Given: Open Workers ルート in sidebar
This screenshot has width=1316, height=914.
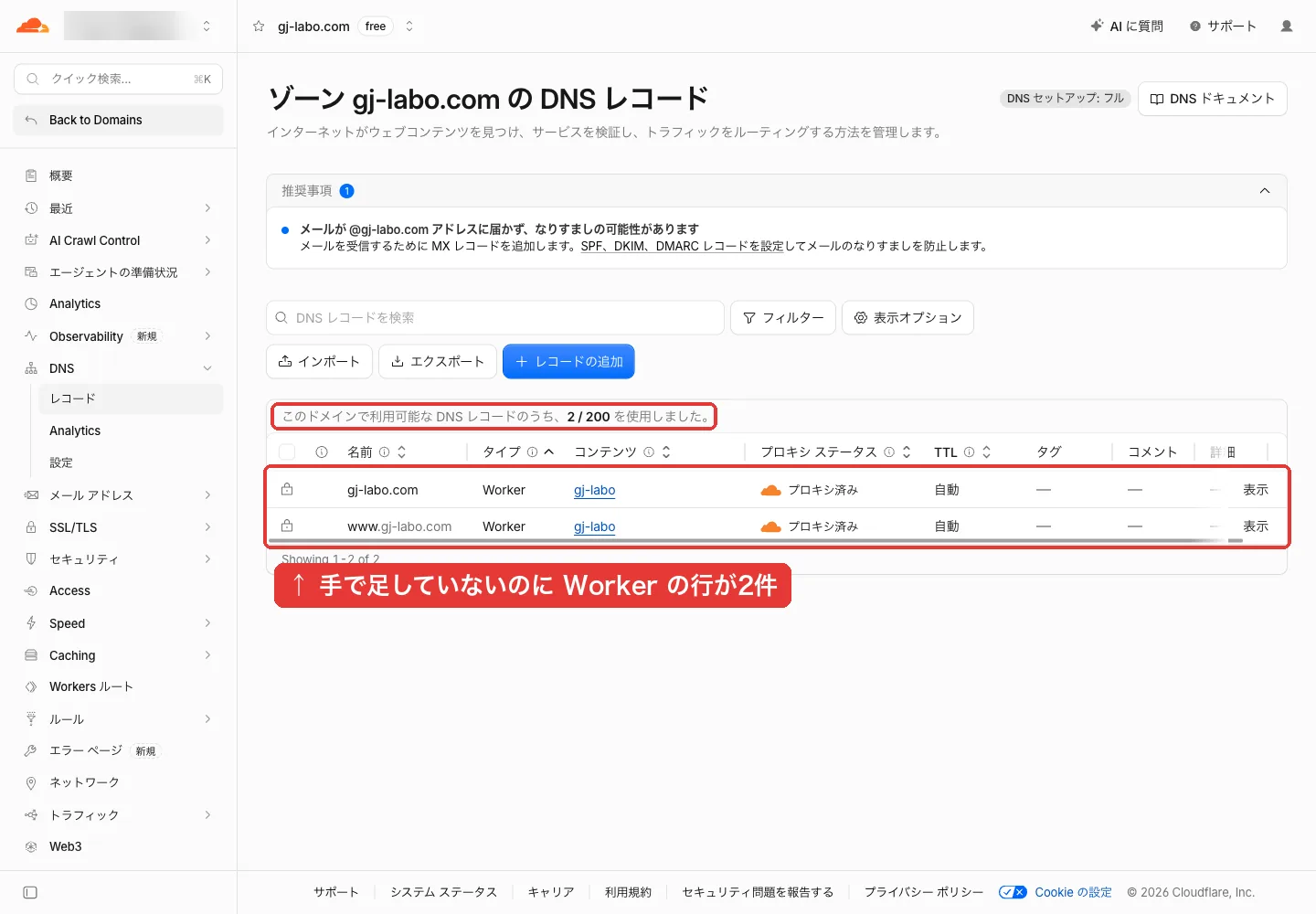Looking at the screenshot, I should pyautogui.click(x=91, y=687).
